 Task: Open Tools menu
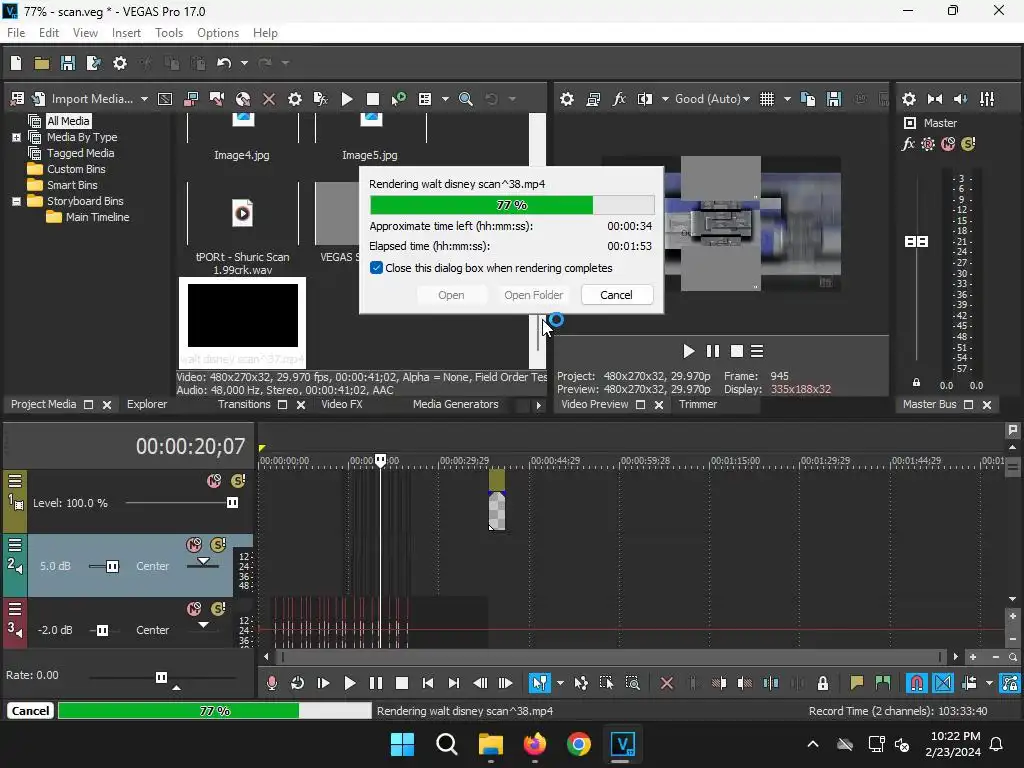(x=168, y=33)
